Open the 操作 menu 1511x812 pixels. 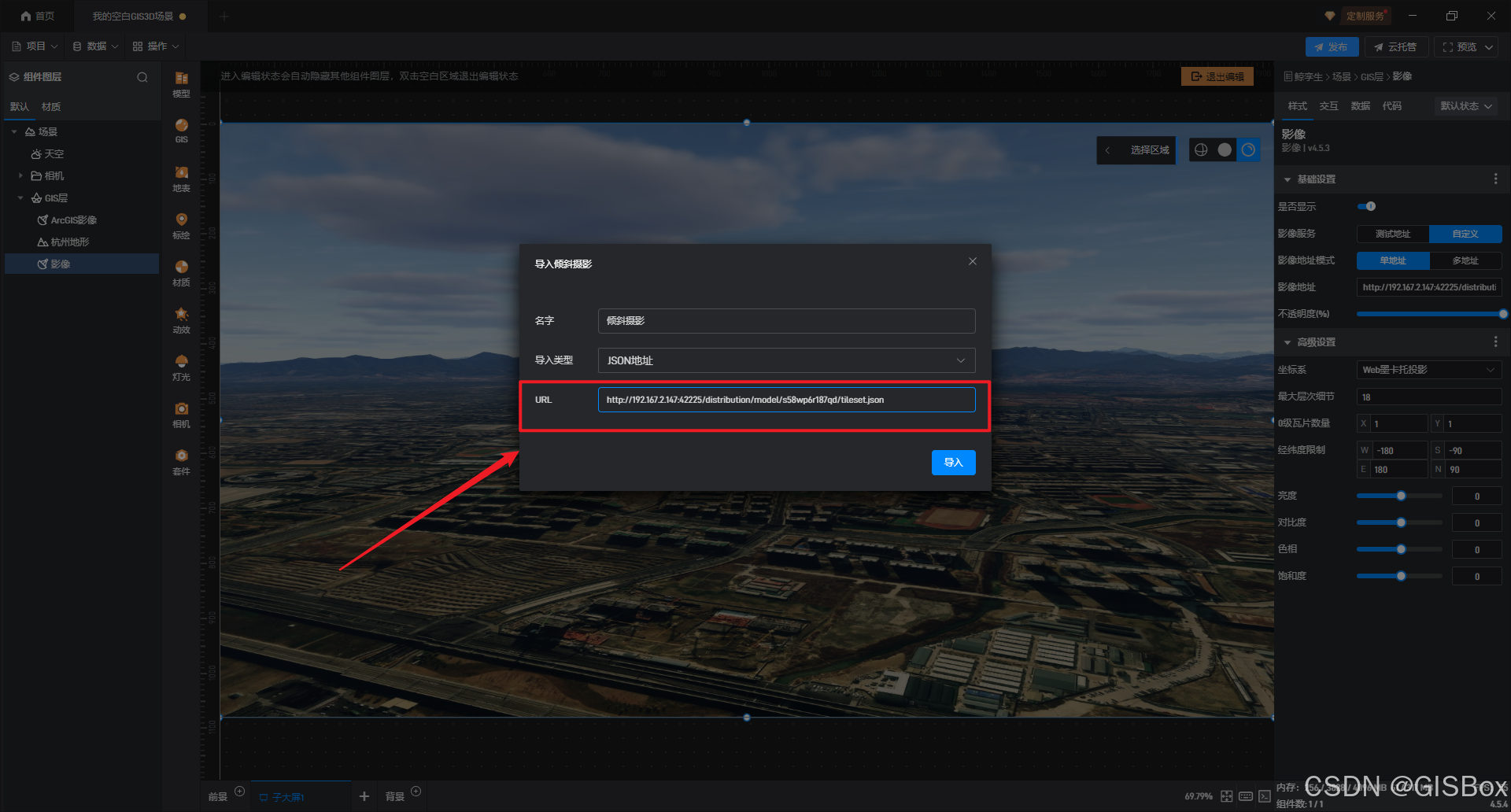pyautogui.click(x=156, y=46)
